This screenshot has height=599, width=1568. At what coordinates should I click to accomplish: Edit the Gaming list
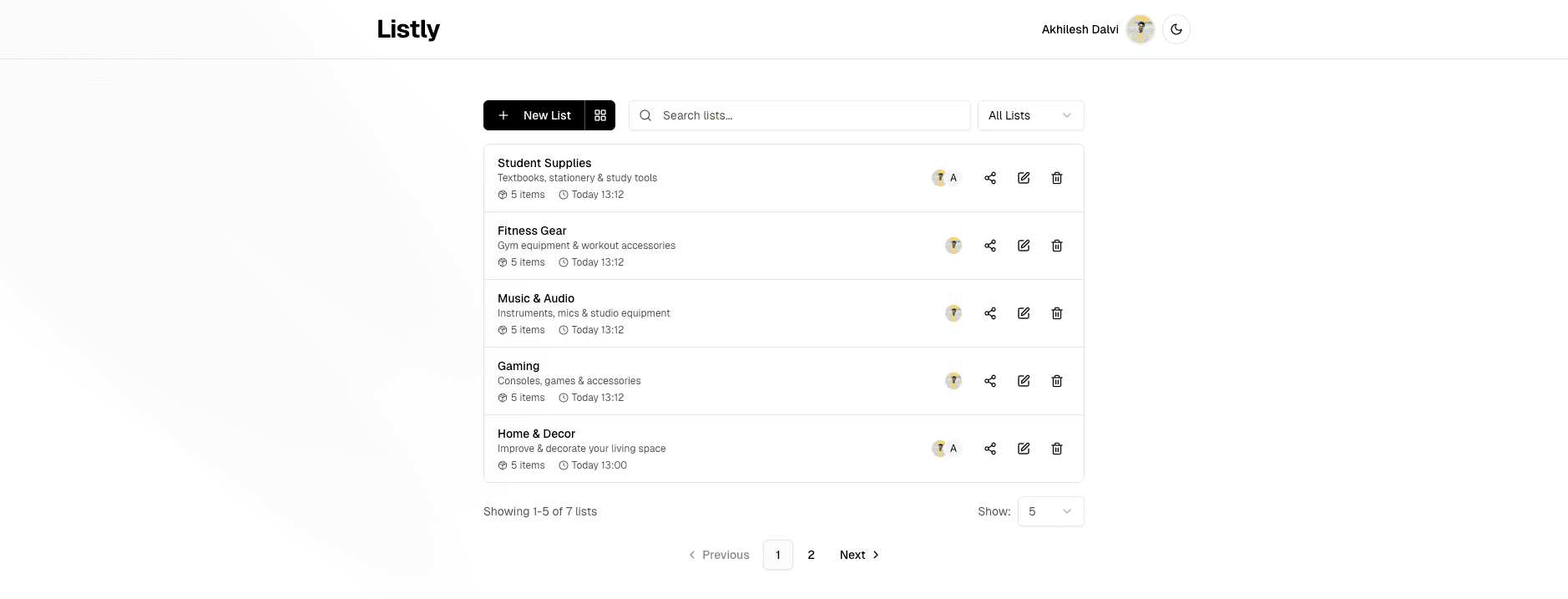pos(1023,381)
